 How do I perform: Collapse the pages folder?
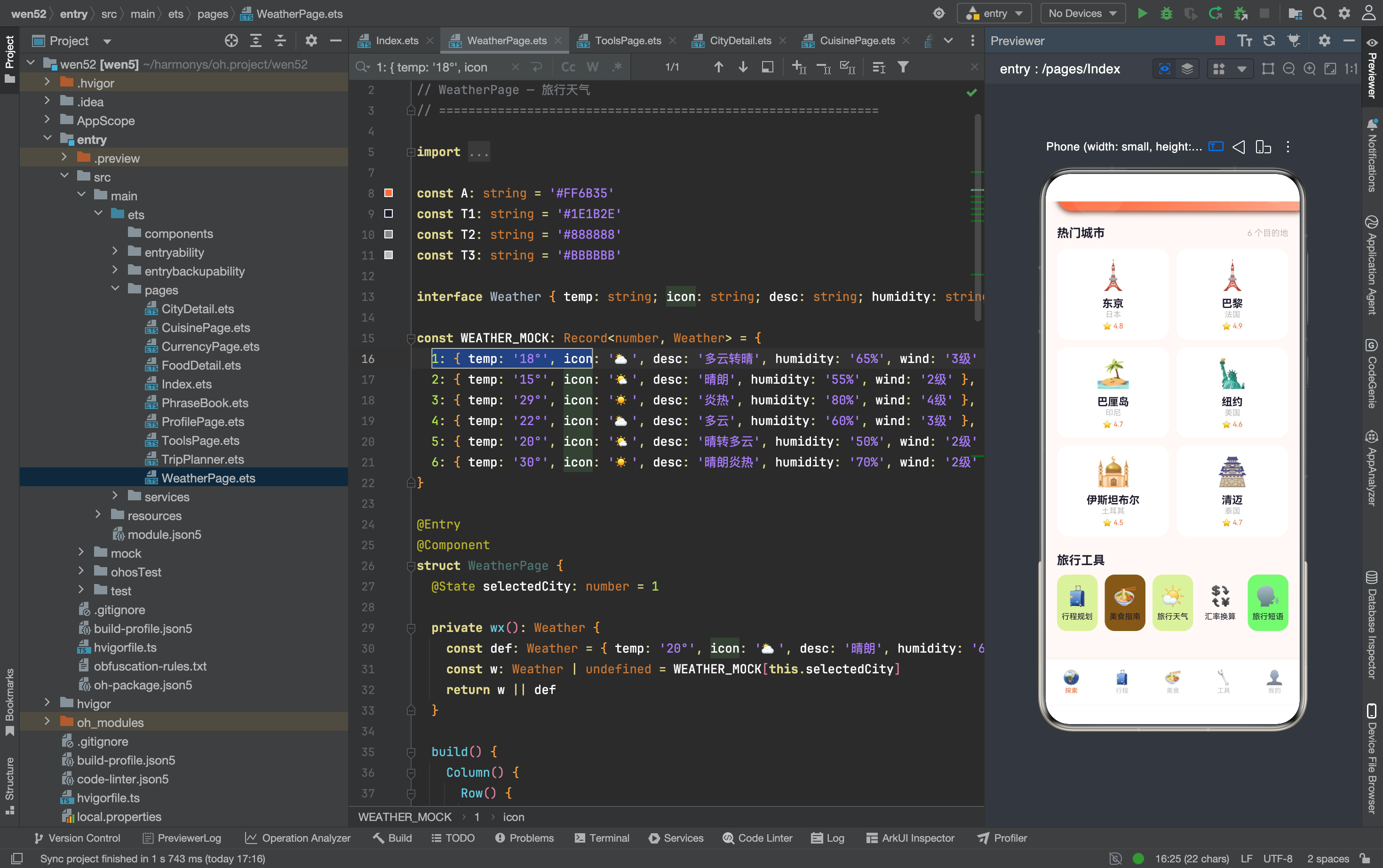coord(115,290)
